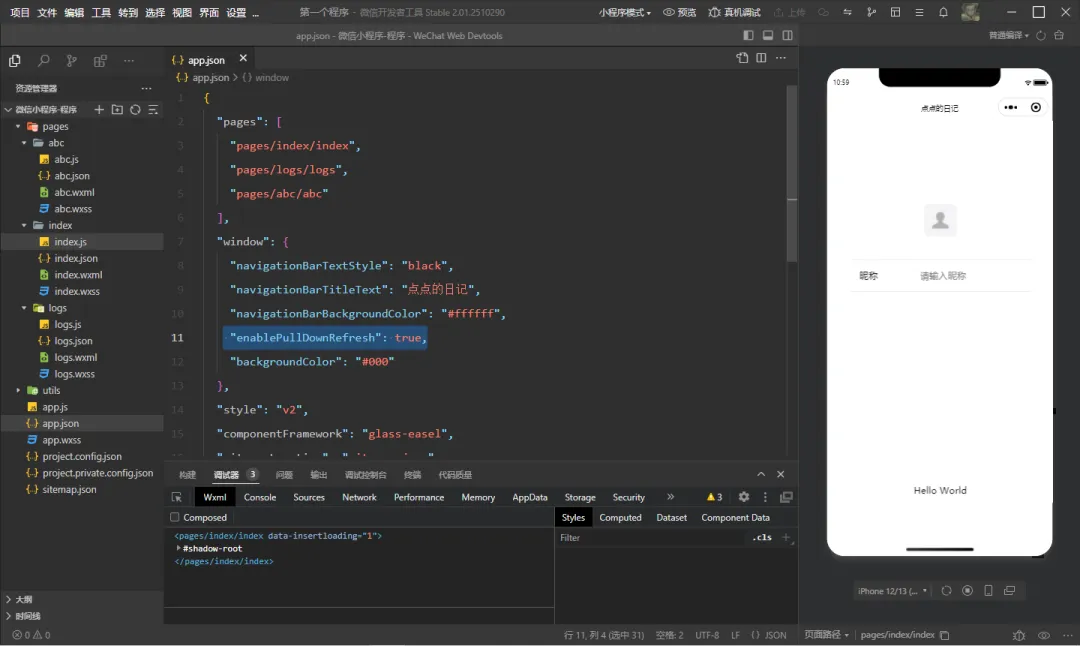This screenshot has height=646, width=1080.
Task: Click the simulator capsule close circle
Action: (x=1035, y=107)
